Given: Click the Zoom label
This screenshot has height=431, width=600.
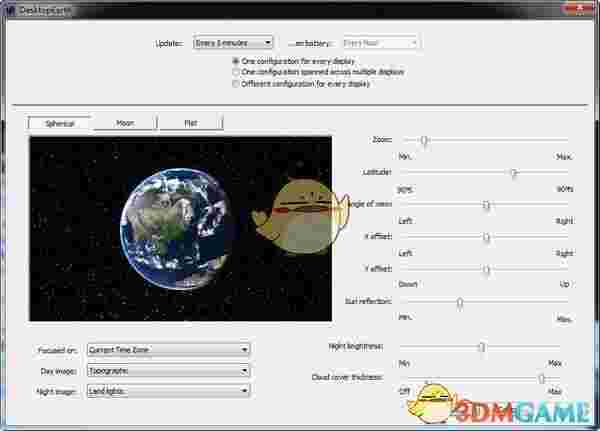Looking at the screenshot, I should coord(382,140).
